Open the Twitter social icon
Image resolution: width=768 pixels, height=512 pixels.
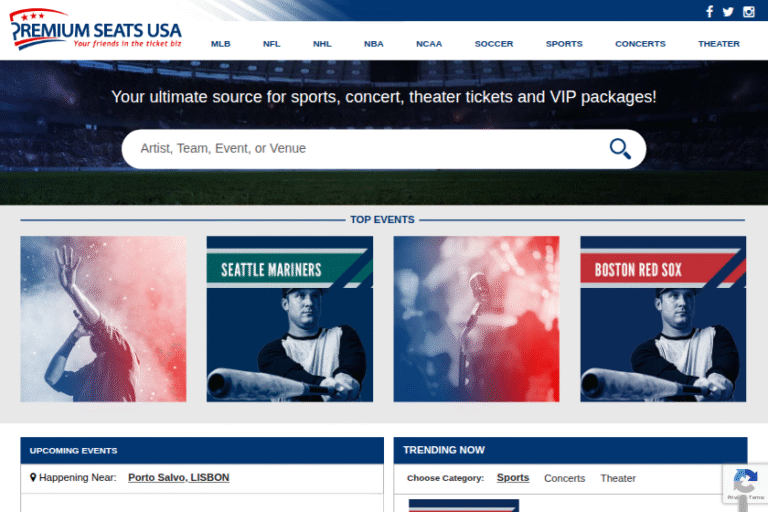(x=728, y=12)
